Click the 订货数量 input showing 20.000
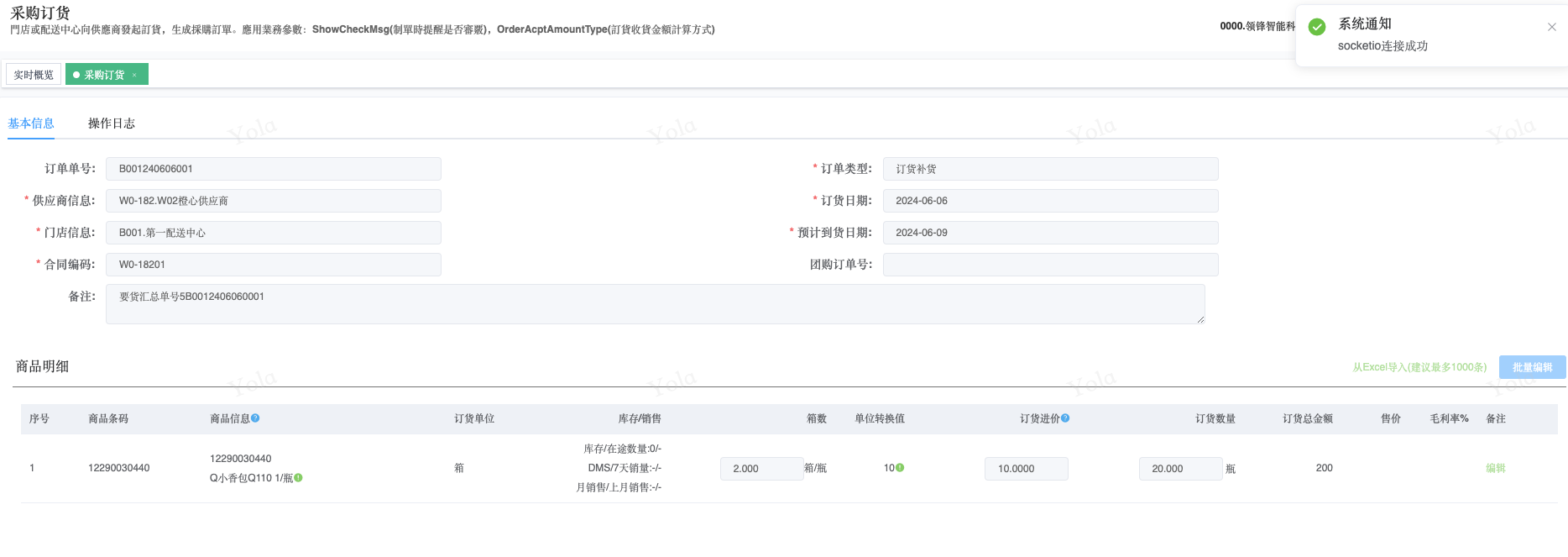 tap(1180, 469)
